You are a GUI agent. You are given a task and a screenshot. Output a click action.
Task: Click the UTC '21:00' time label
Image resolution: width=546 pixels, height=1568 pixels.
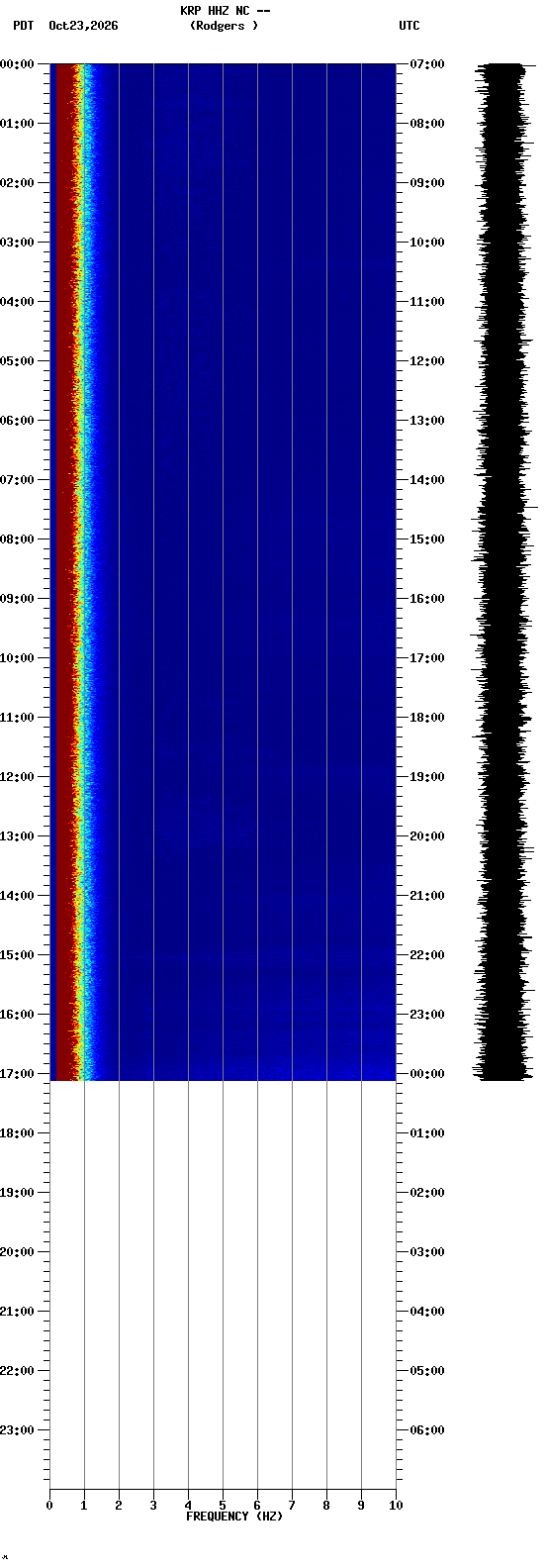[x=426, y=896]
